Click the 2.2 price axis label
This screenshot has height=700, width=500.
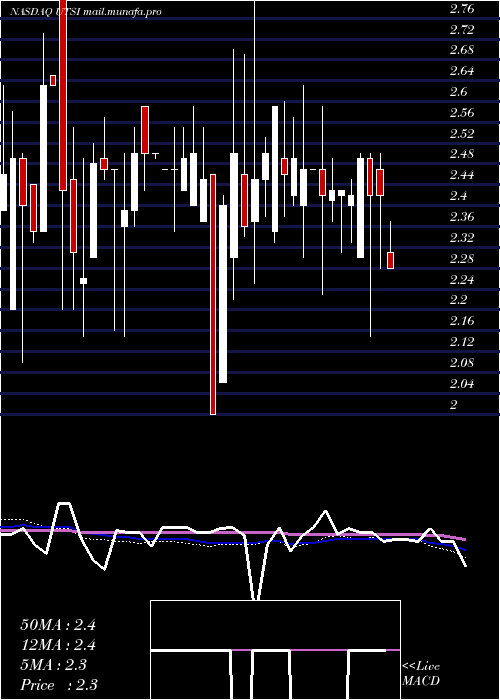tap(458, 300)
